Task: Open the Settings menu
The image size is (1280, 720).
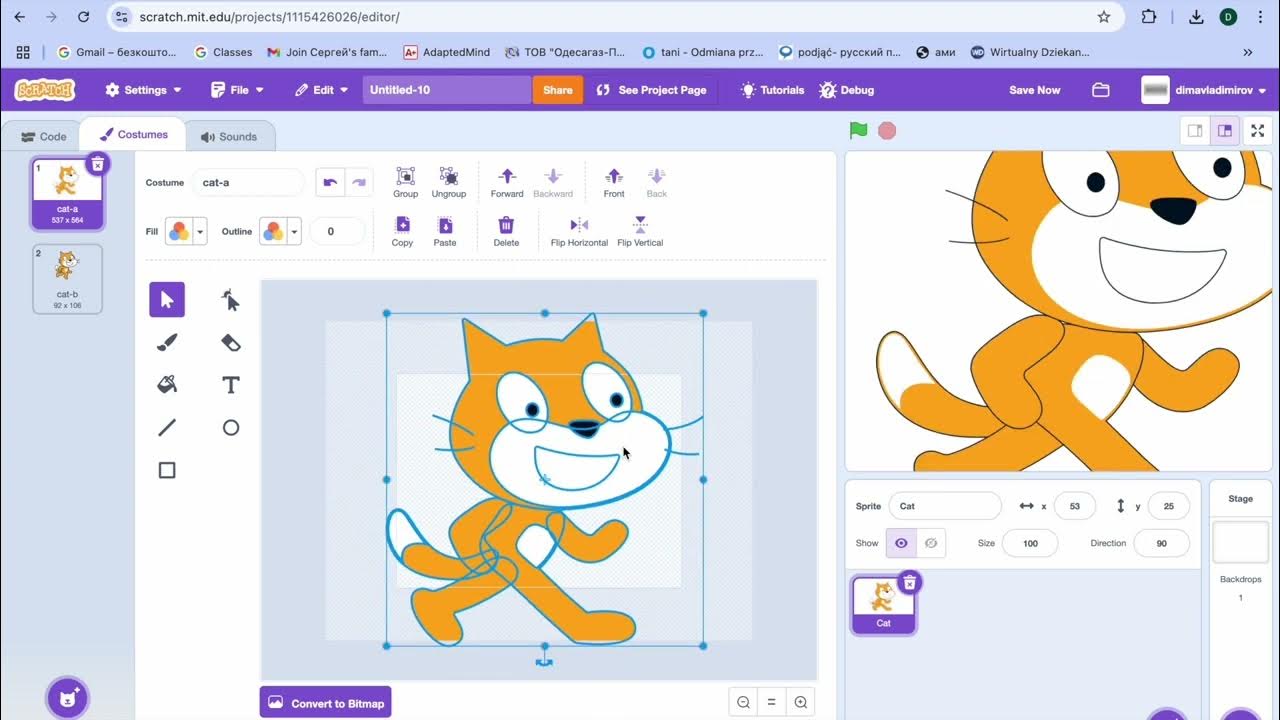Action: coord(144,90)
